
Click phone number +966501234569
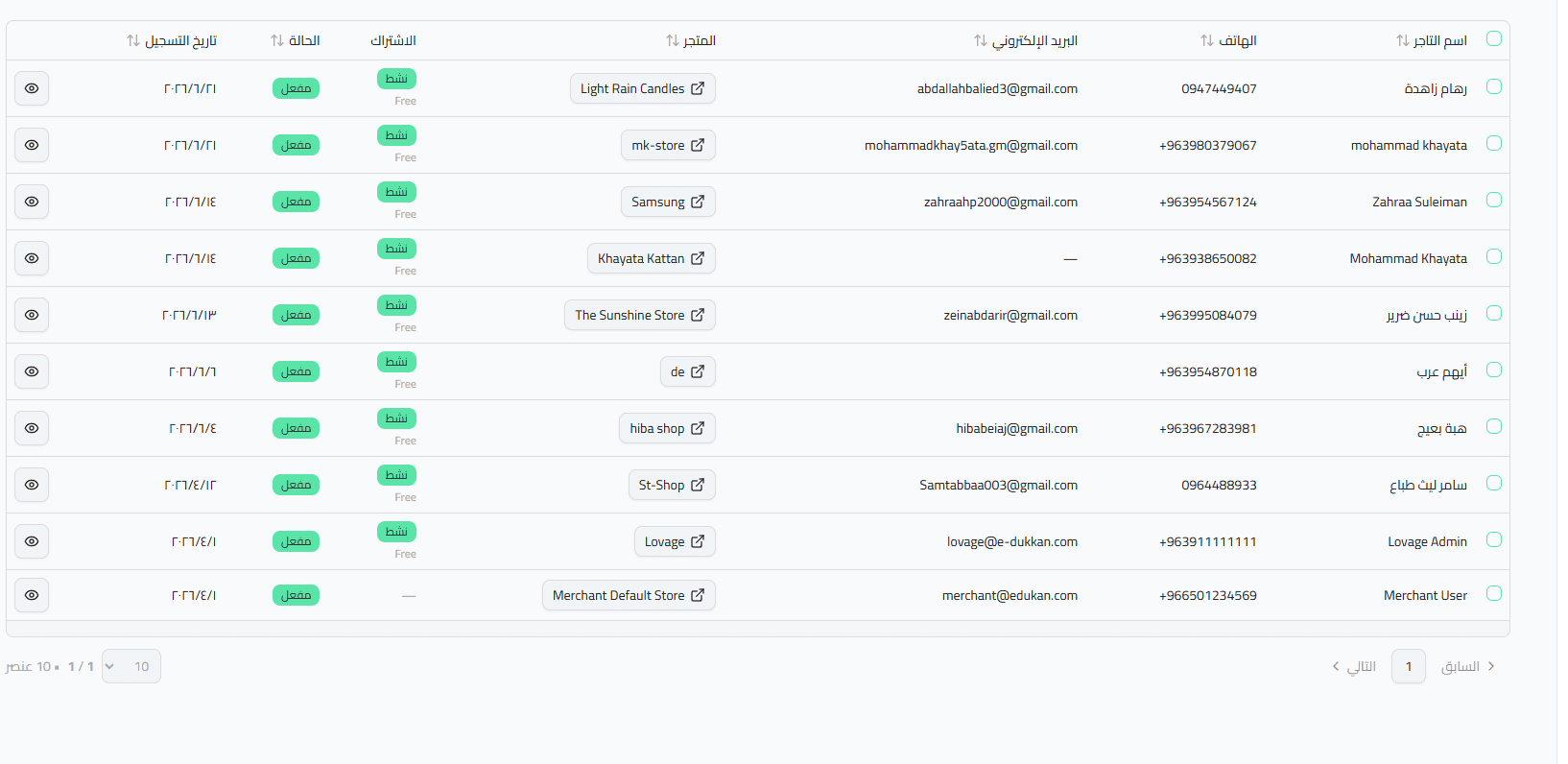click(x=1207, y=595)
